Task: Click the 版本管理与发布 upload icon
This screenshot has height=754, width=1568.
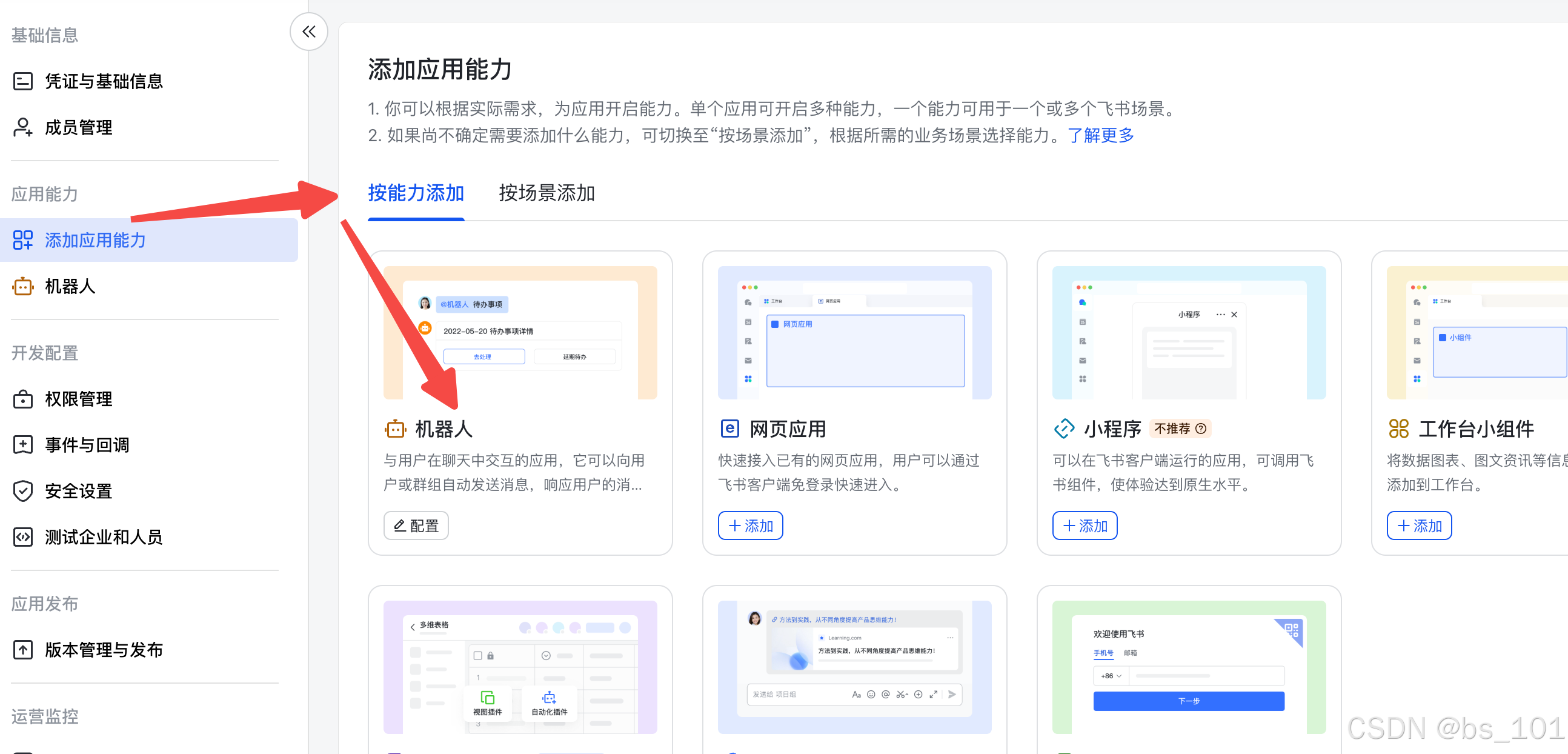Action: coord(23,650)
